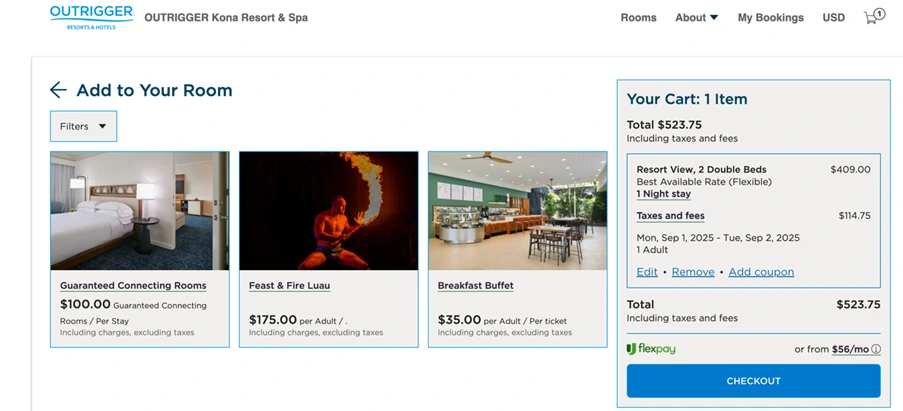Select the Guaranteed Connecting Rooms photo

click(x=140, y=211)
